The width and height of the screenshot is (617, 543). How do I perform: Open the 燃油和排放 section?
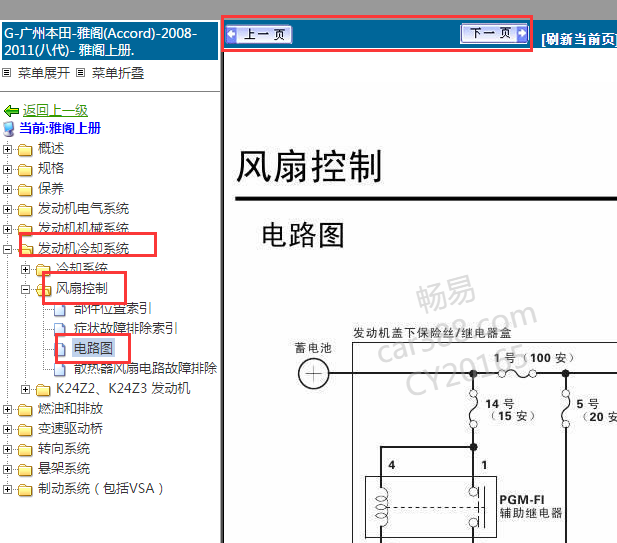coord(70,408)
